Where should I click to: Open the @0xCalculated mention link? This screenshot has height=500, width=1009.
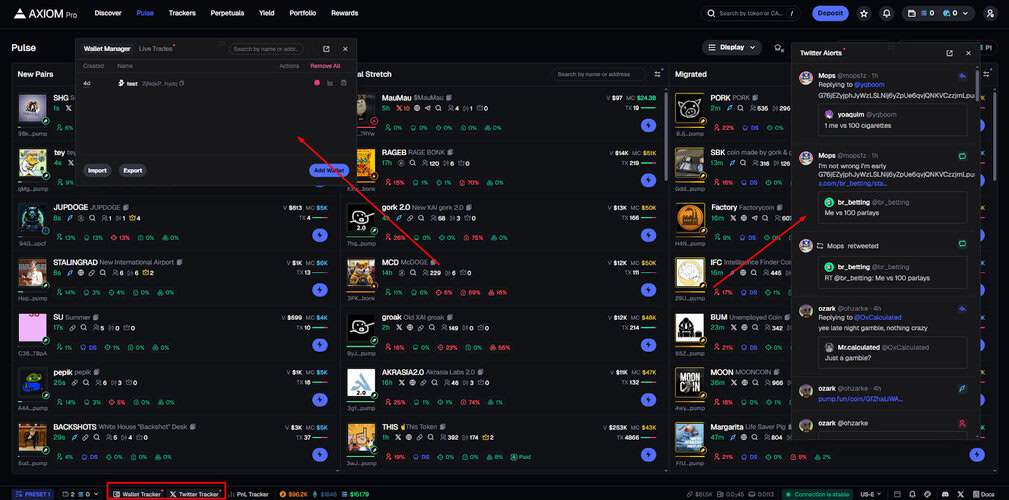coord(877,318)
